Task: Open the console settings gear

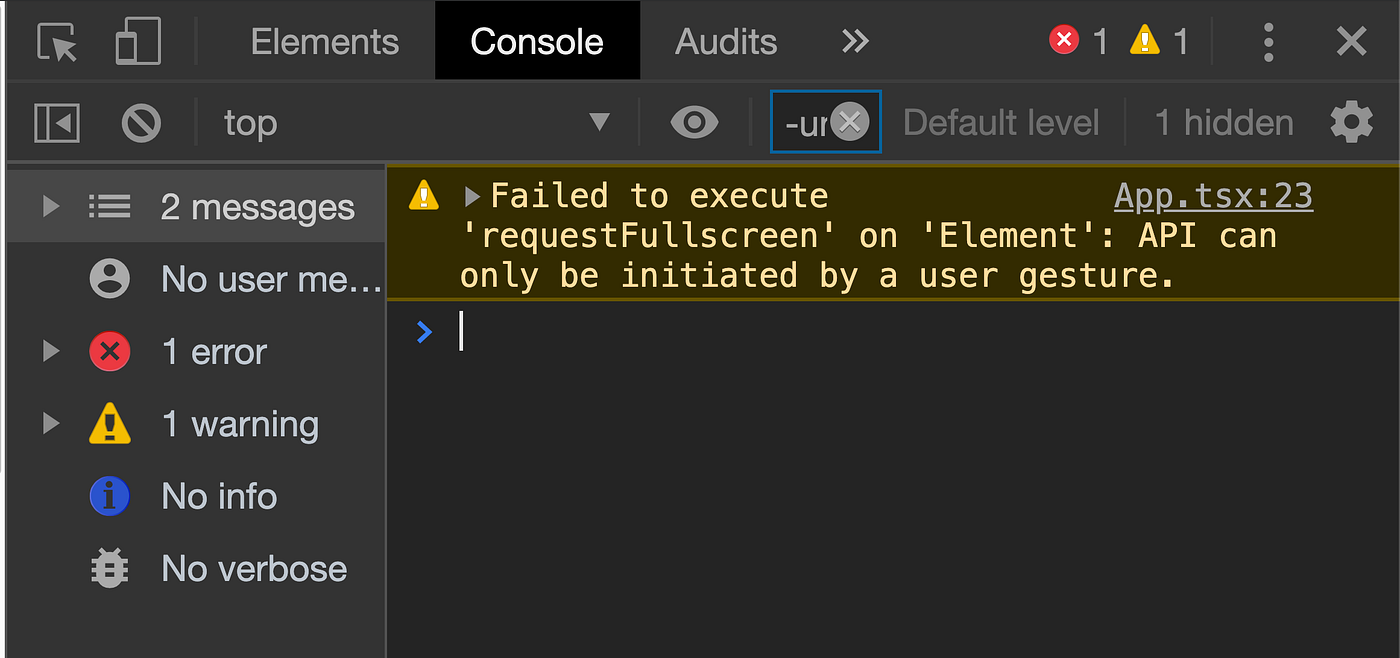Action: click(1351, 122)
